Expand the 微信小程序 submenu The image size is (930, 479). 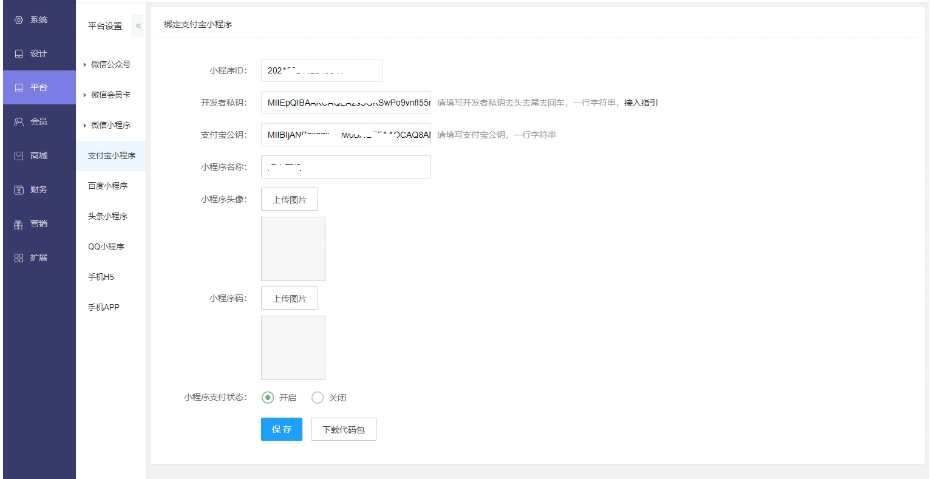(x=110, y=125)
